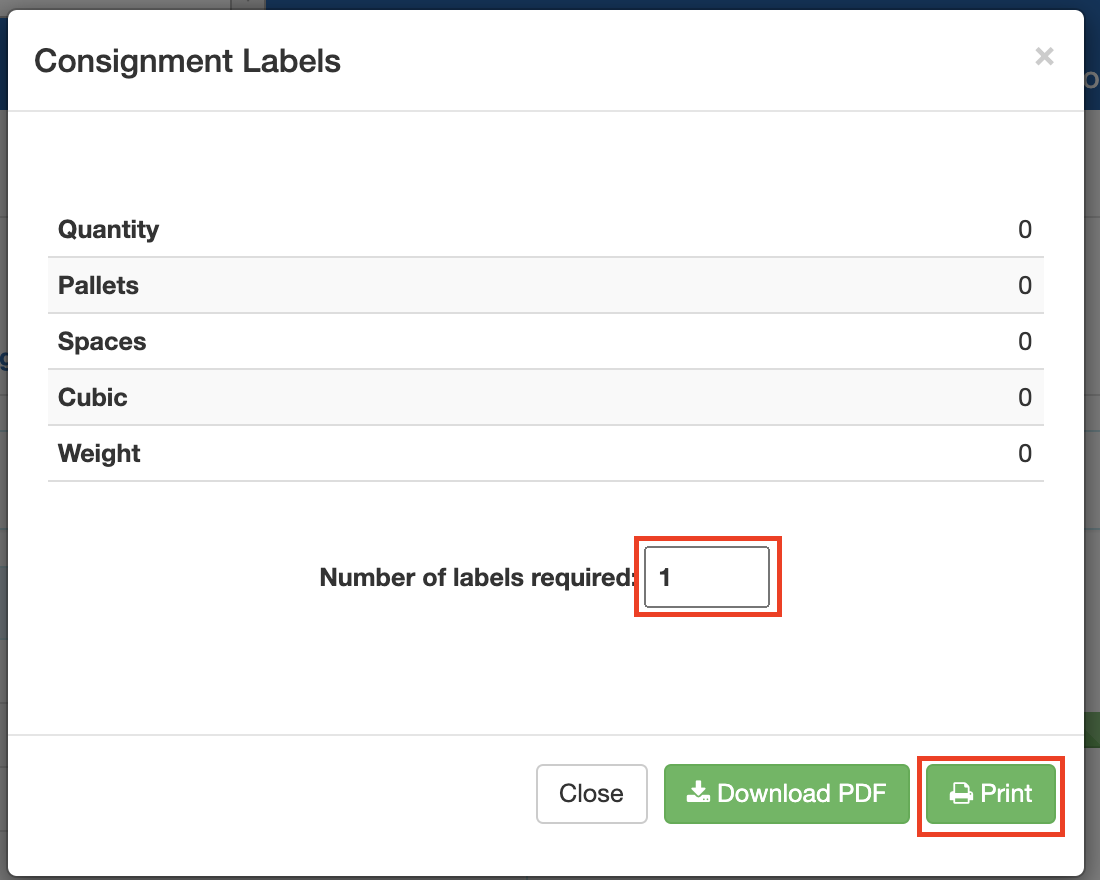Select the Spaces row label
This screenshot has height=880, width=1100.
(102, 341)
